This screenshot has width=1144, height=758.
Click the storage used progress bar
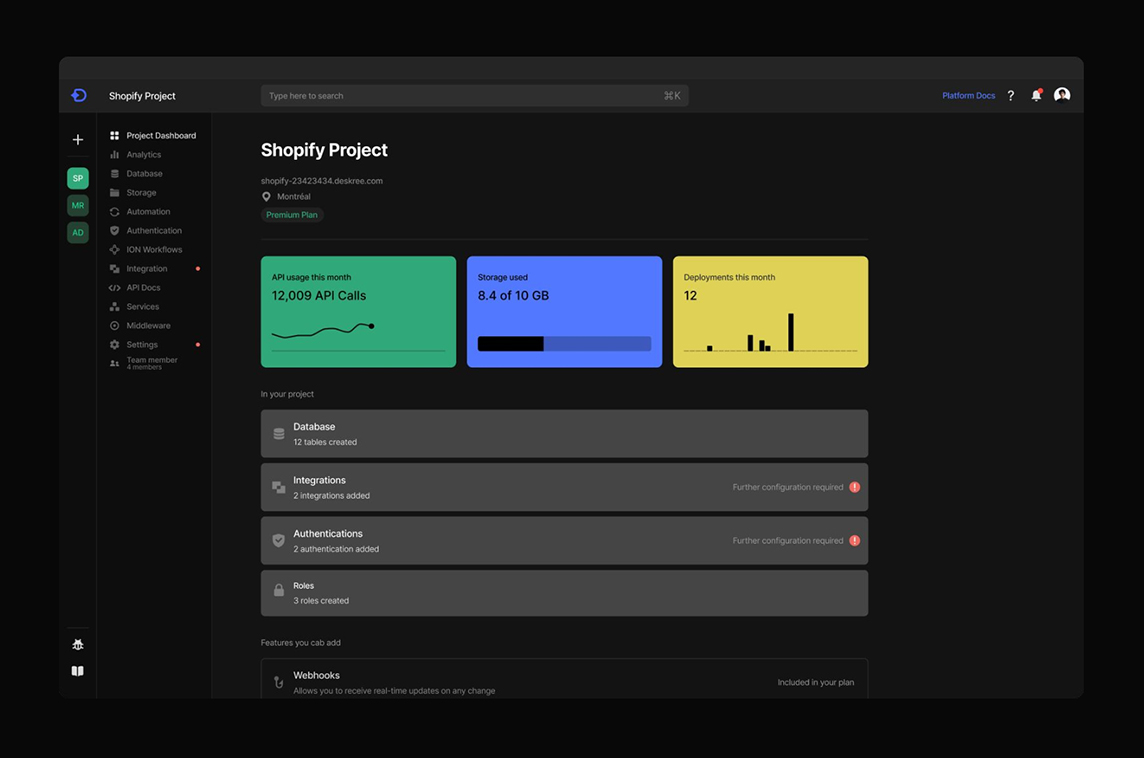[564, 344]
